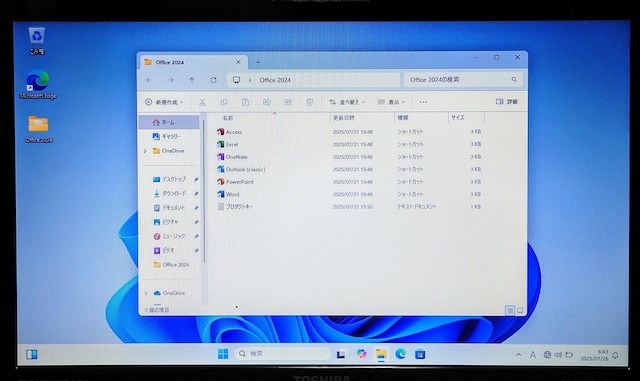Refresh the Office 2024 folder view
The height and width of the screenshot is (381, 640).
[x=213, y=80]
